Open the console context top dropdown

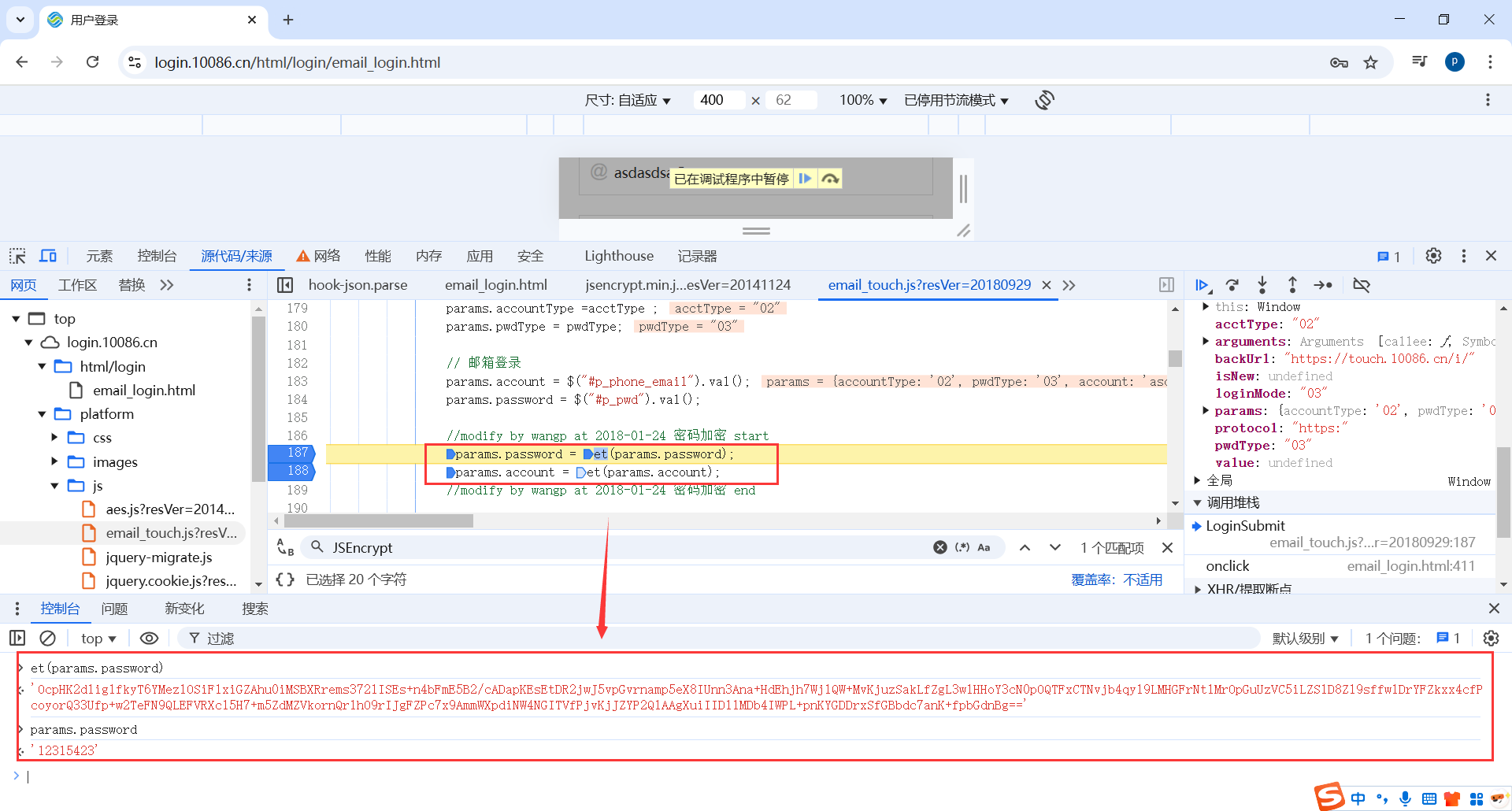point(98,638)
